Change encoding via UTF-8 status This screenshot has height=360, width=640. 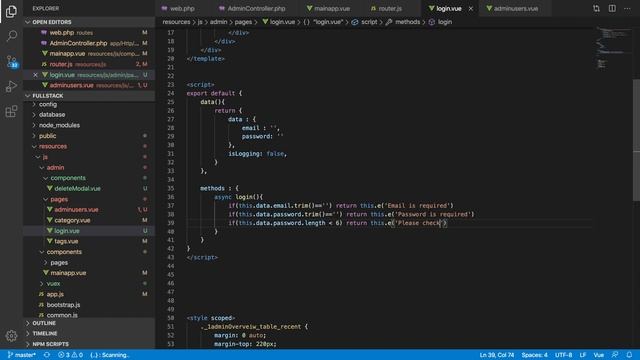point(563,355)
